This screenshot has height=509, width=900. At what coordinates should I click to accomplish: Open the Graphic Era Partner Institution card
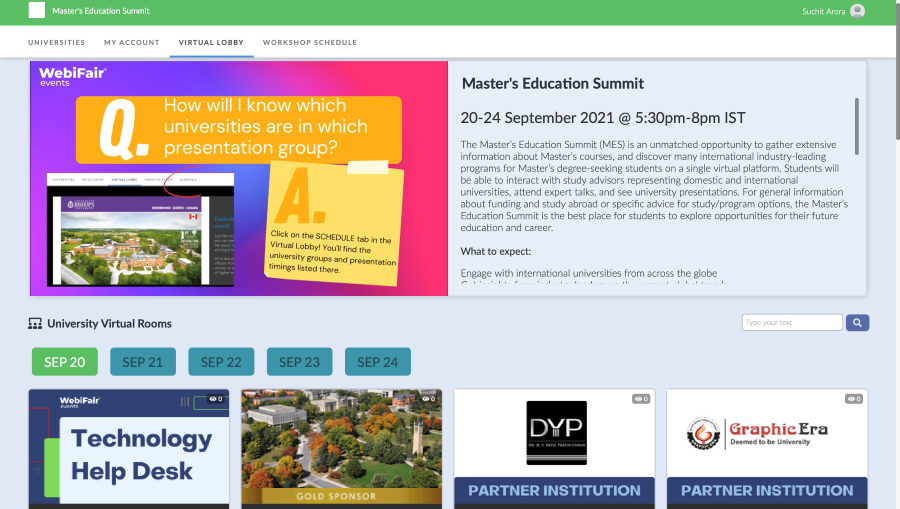coord(767,449)
